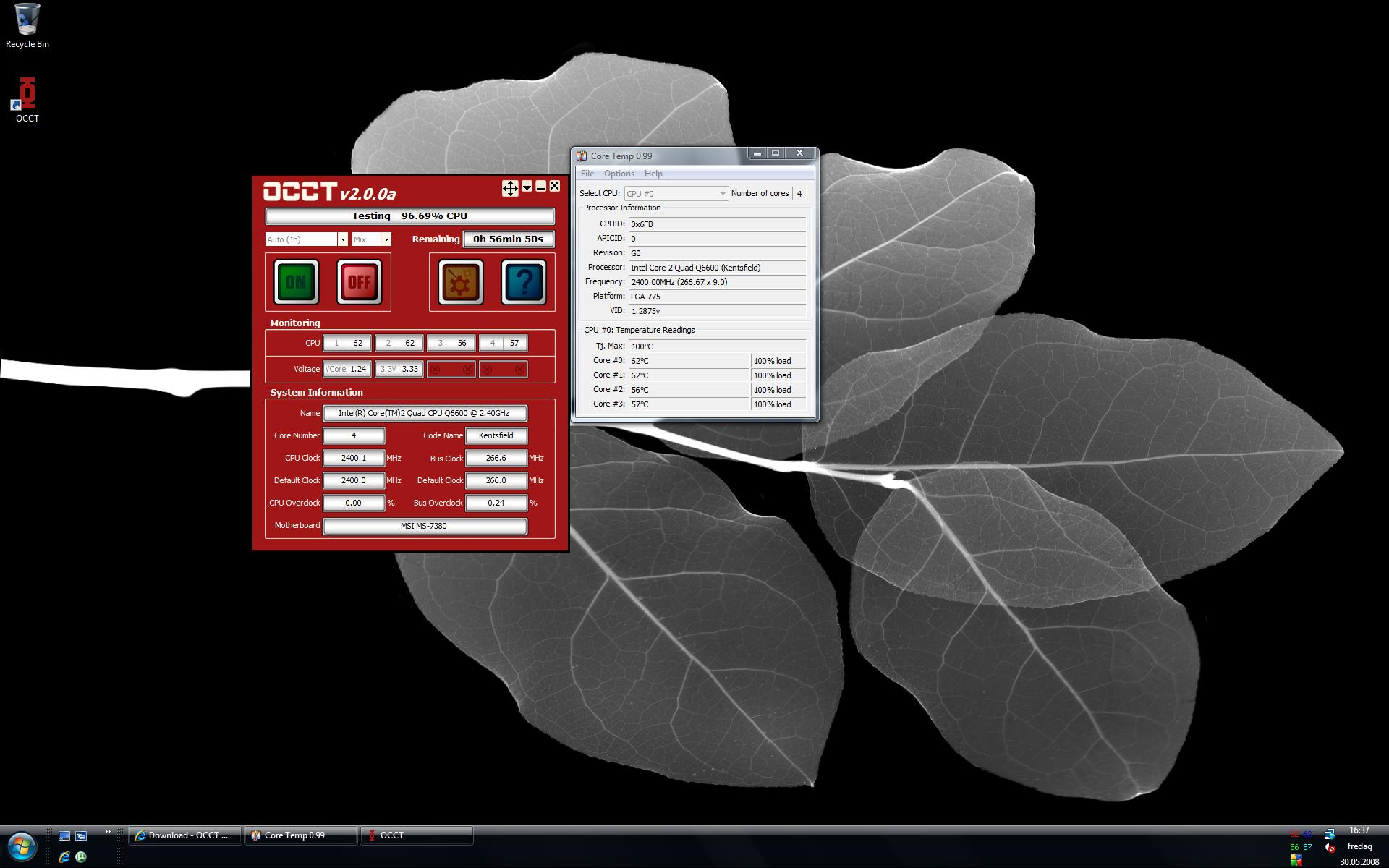Minimize the Core Temp window
Screen dimensions: 1389x868
pos(757,153)
